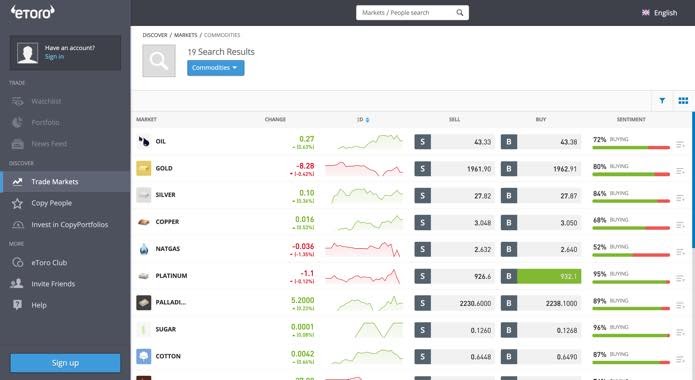Change the 1D chart period sorter
695x380 pixels.
pyautogui.click(x=363, y=120)
